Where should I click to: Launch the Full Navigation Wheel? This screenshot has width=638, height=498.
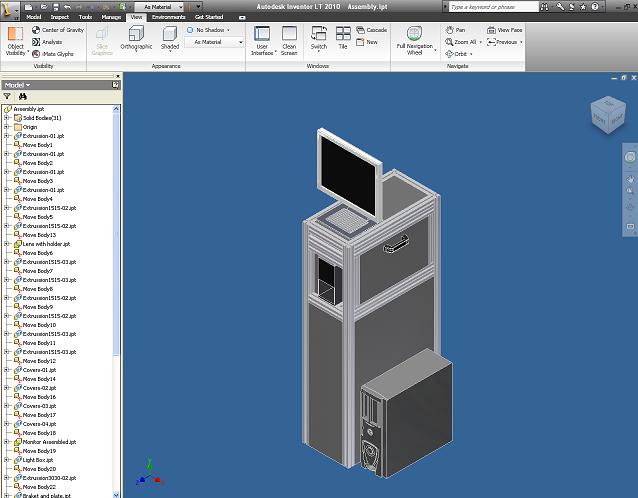coord(414,40)
